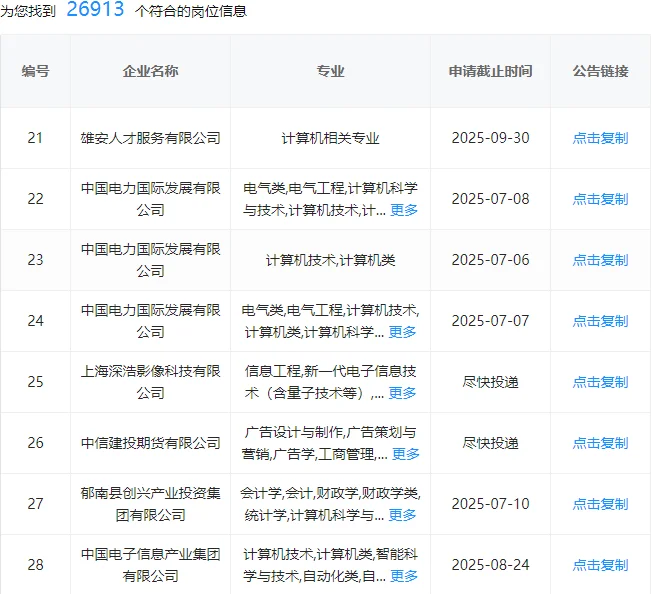Expand 更多 in row 28 majors
Viewport: 651px width, 594px height.
(404, 576)
